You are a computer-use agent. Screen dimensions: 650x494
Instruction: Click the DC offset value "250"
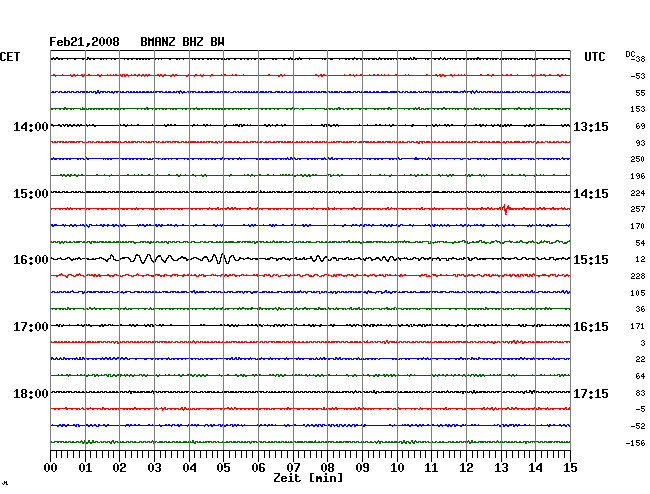[x=638, y=159]
